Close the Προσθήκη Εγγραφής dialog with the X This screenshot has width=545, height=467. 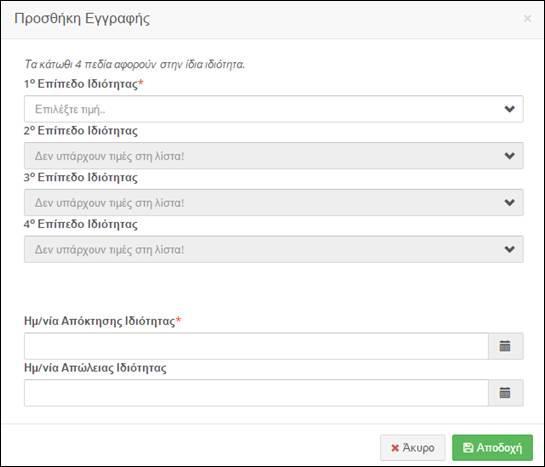click(x=527, y=18)
